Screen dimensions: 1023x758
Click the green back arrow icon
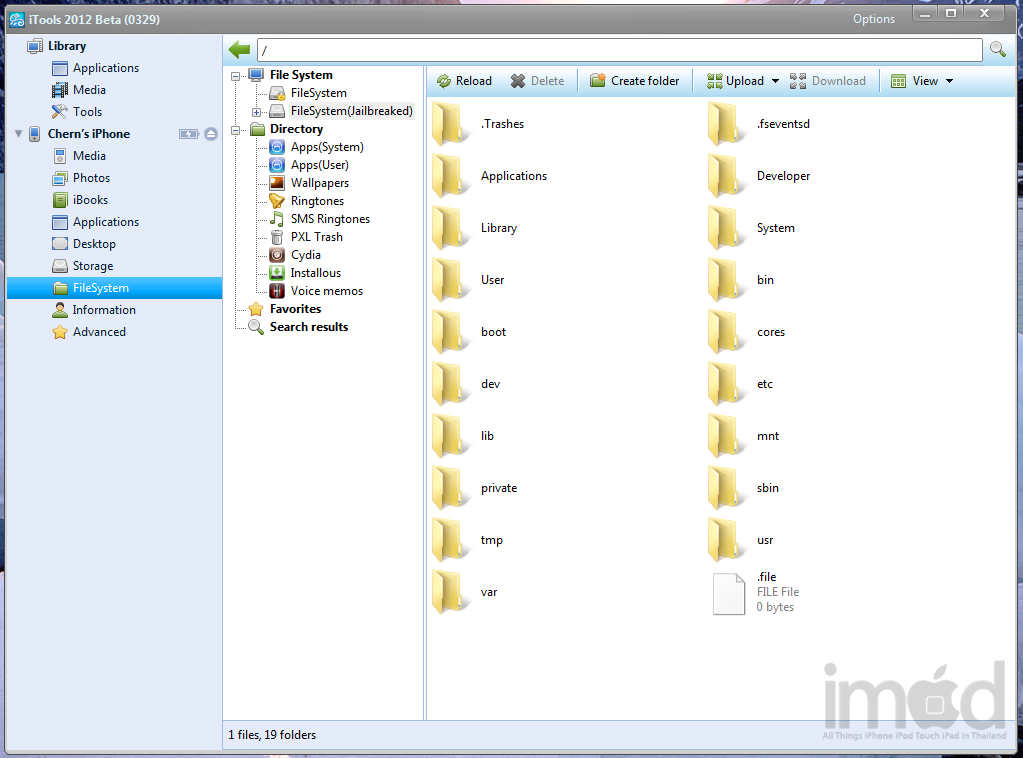pos(239,50)
